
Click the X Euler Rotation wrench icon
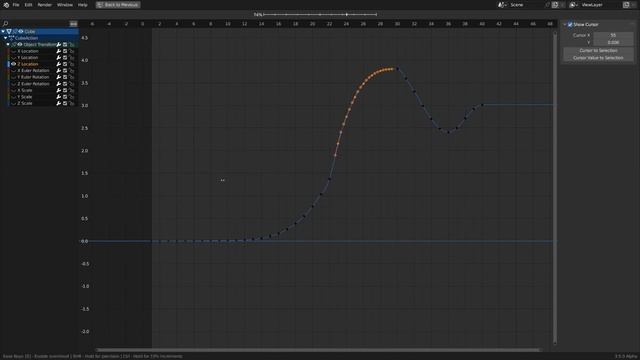[x=58, y=71]
